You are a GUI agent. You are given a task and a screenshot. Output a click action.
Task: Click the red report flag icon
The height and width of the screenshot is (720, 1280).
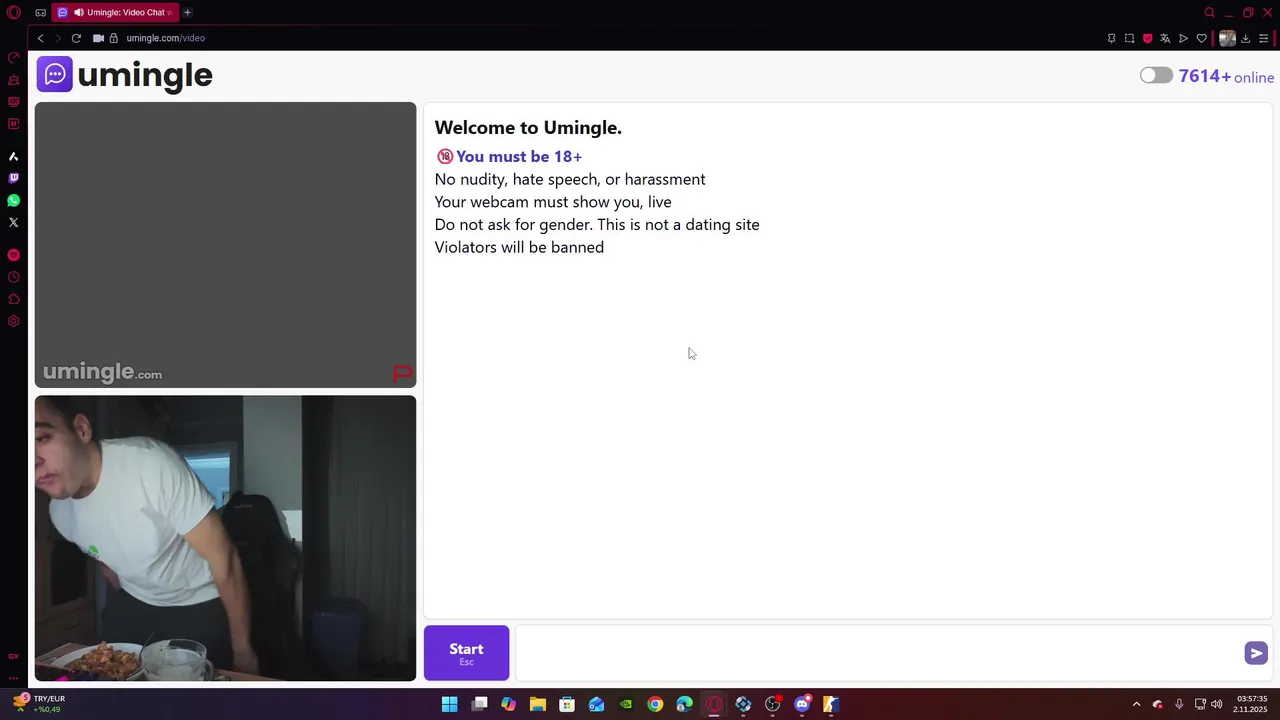402,374
